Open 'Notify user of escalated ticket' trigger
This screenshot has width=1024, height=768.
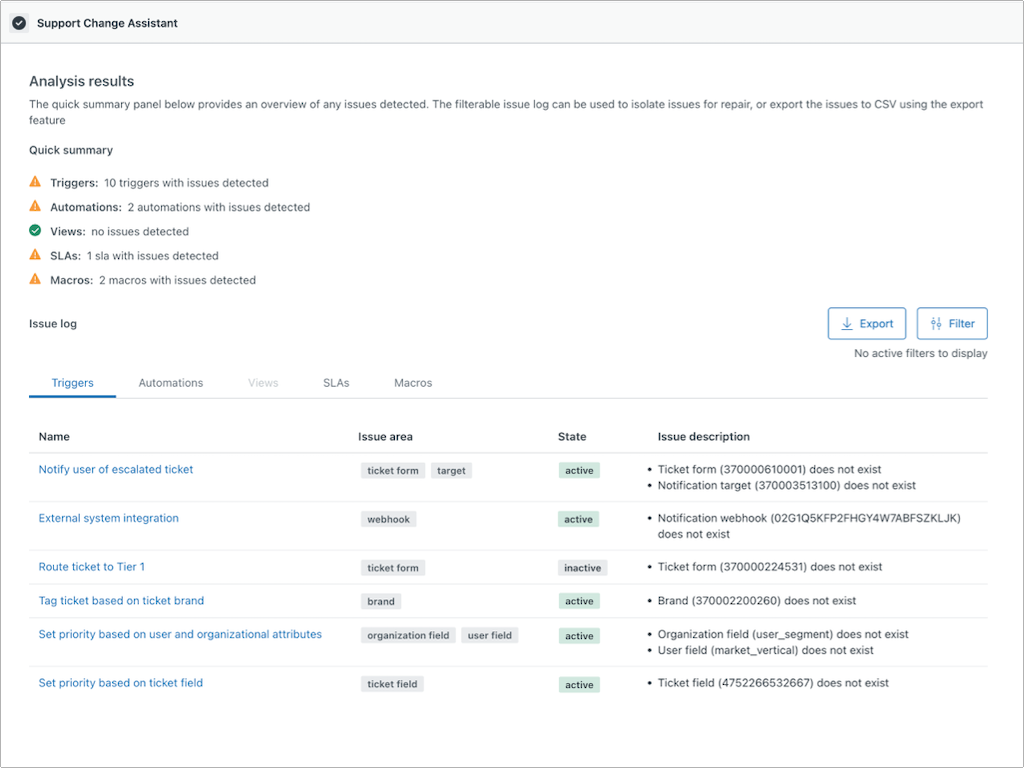pyautogui.click(x=116, y=469)
